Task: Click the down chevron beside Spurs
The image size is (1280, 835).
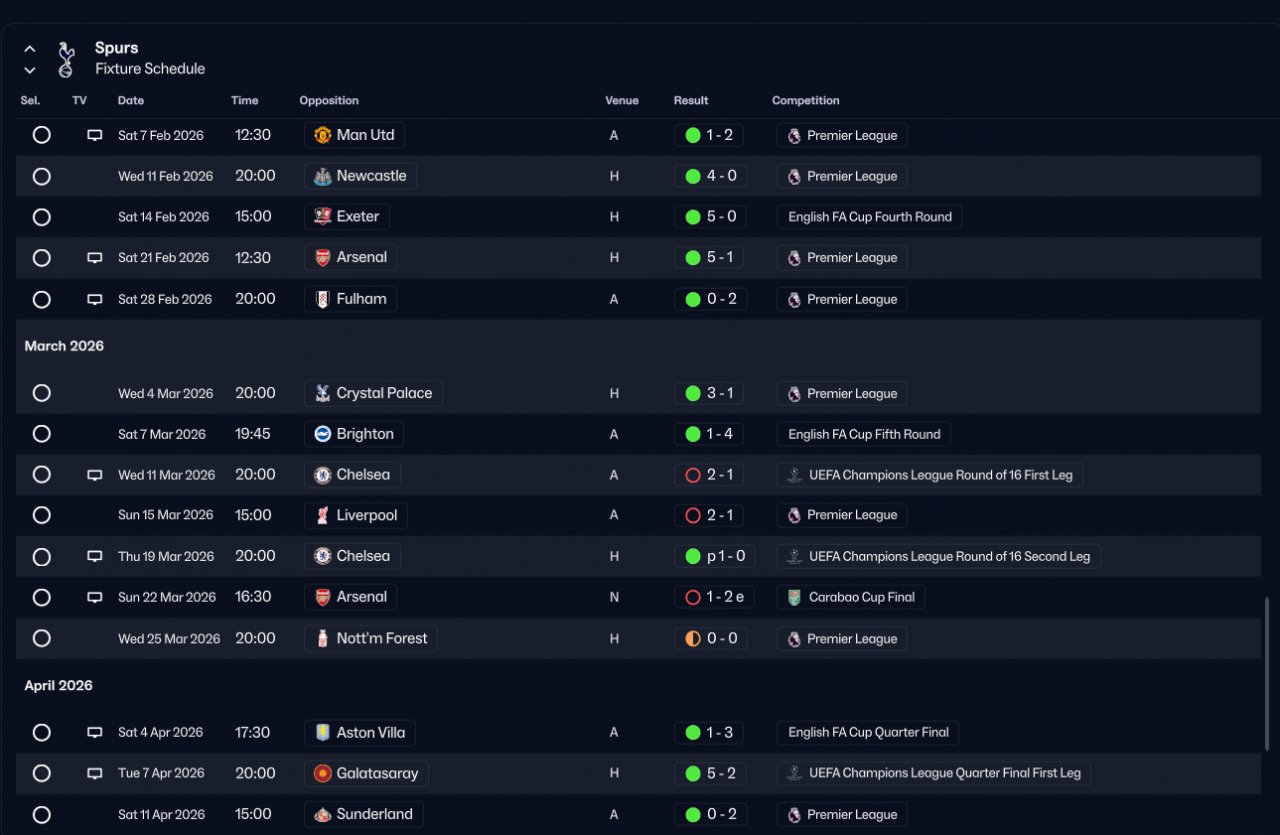Action: coord(30,70)
